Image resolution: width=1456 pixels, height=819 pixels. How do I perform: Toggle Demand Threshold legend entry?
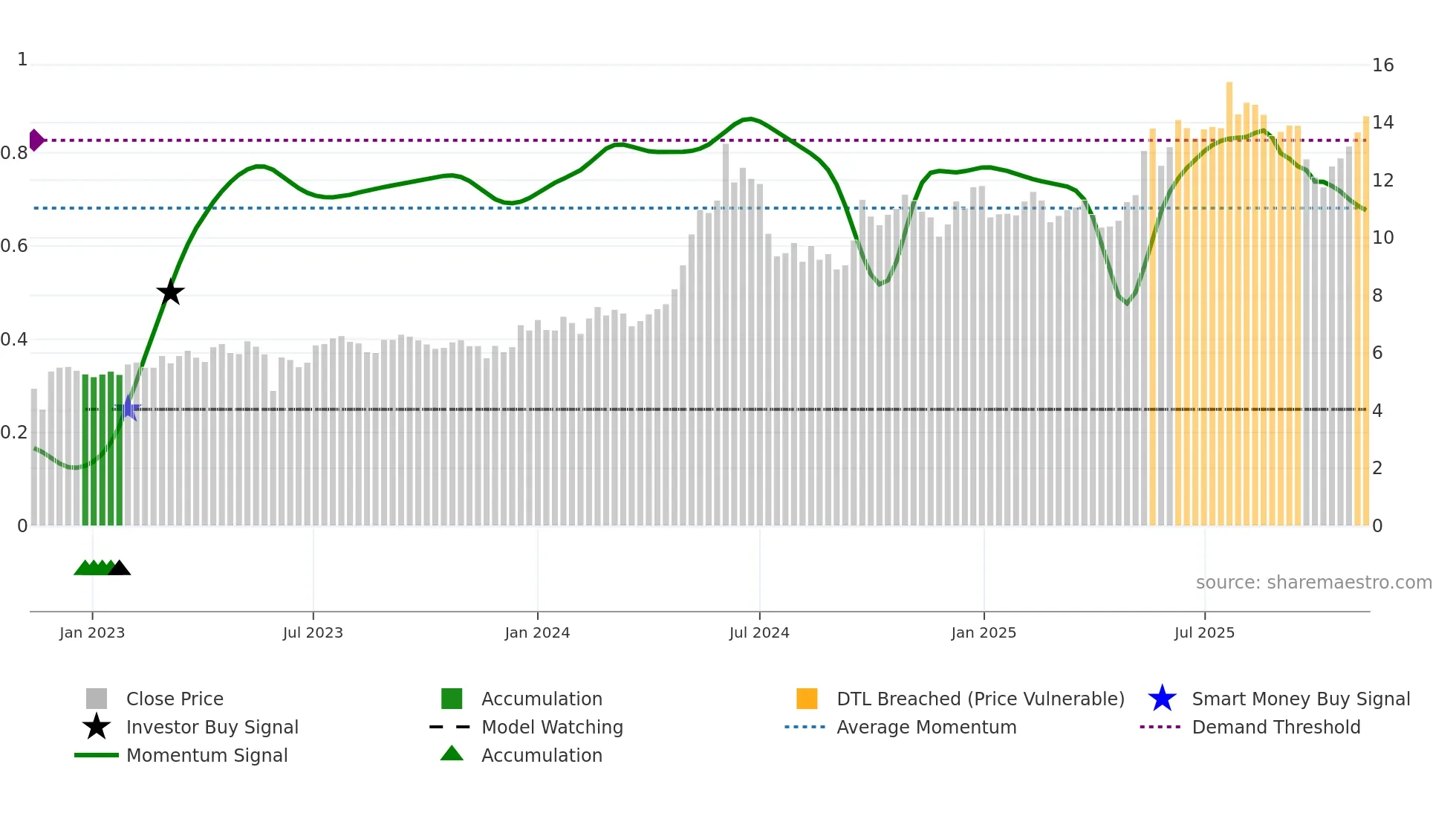[1275, 727]
